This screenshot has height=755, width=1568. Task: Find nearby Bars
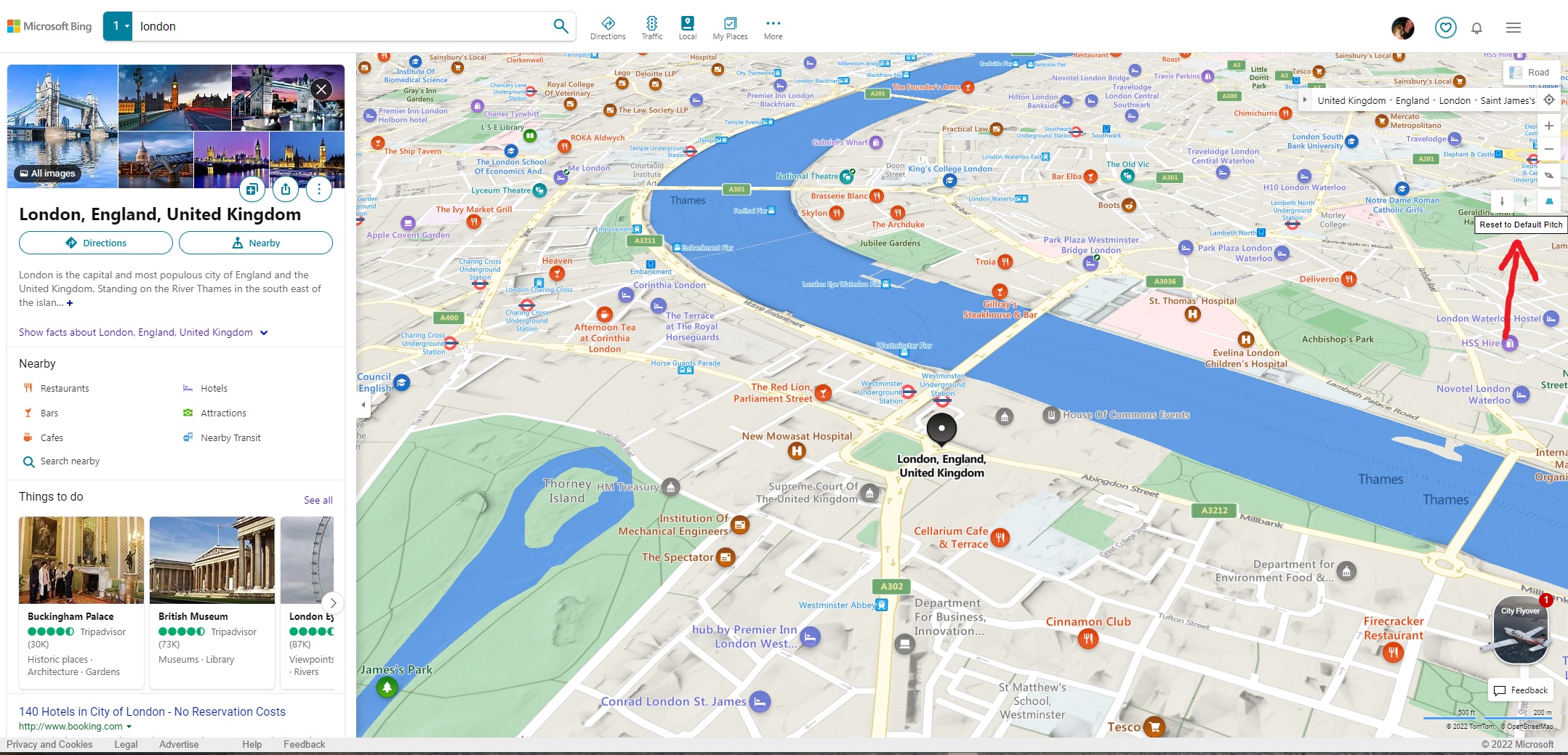pos(41,413)
